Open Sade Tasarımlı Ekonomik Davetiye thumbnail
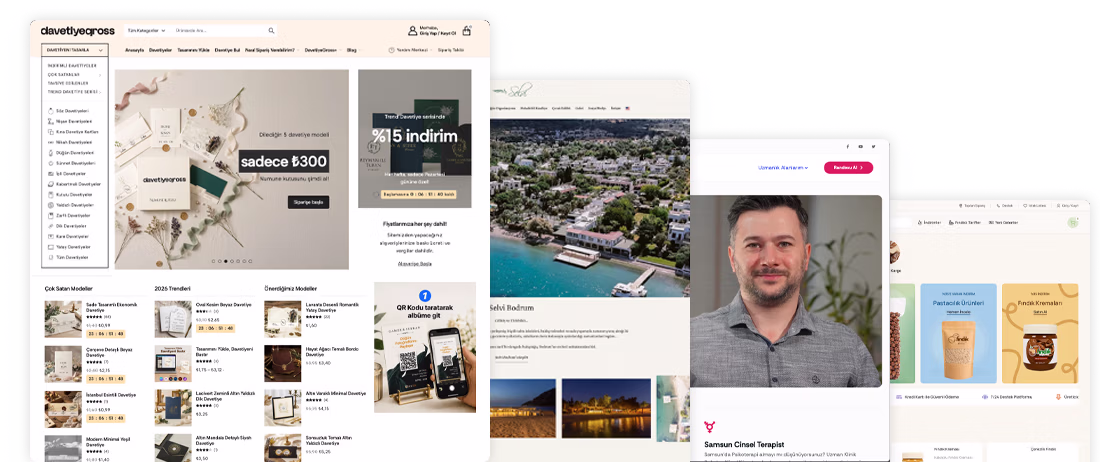The image size is (1100, 462). point(63,320)
